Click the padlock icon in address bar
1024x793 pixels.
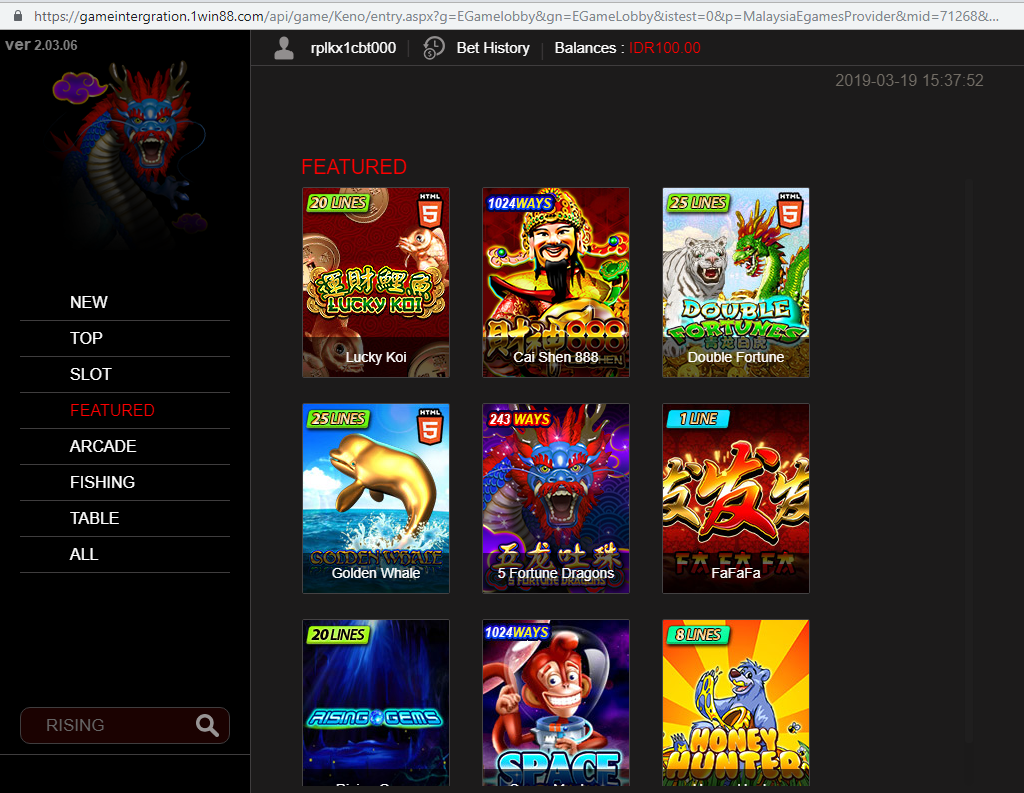18,16
